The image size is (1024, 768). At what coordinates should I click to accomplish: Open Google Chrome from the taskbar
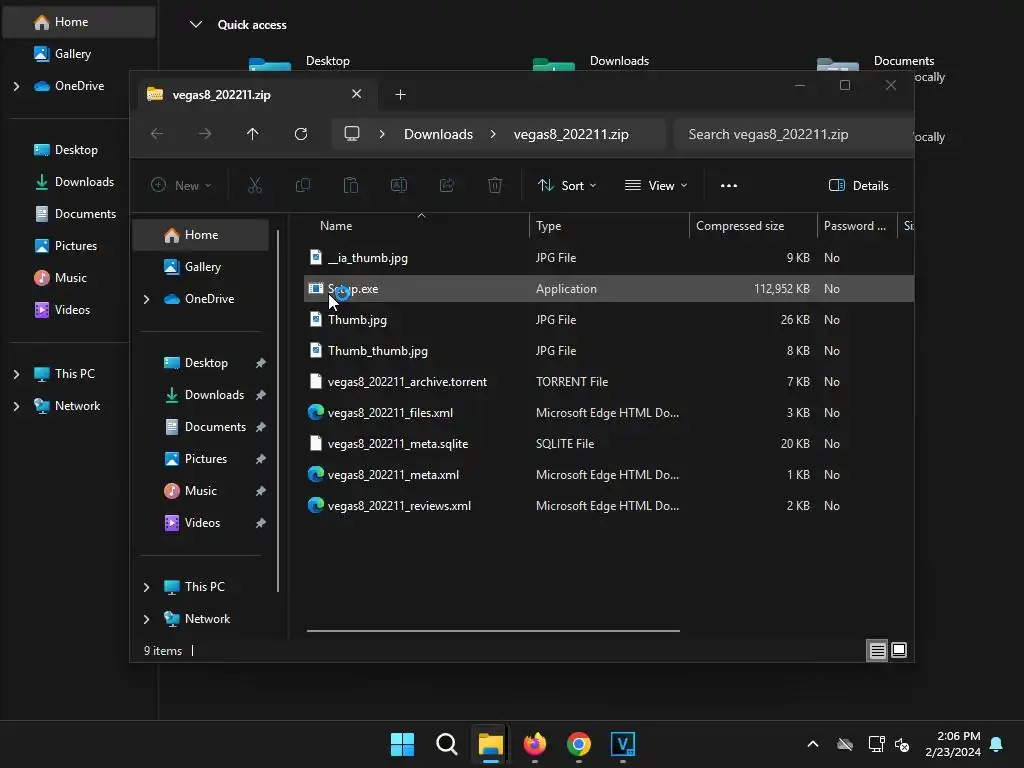click(579, 744)
